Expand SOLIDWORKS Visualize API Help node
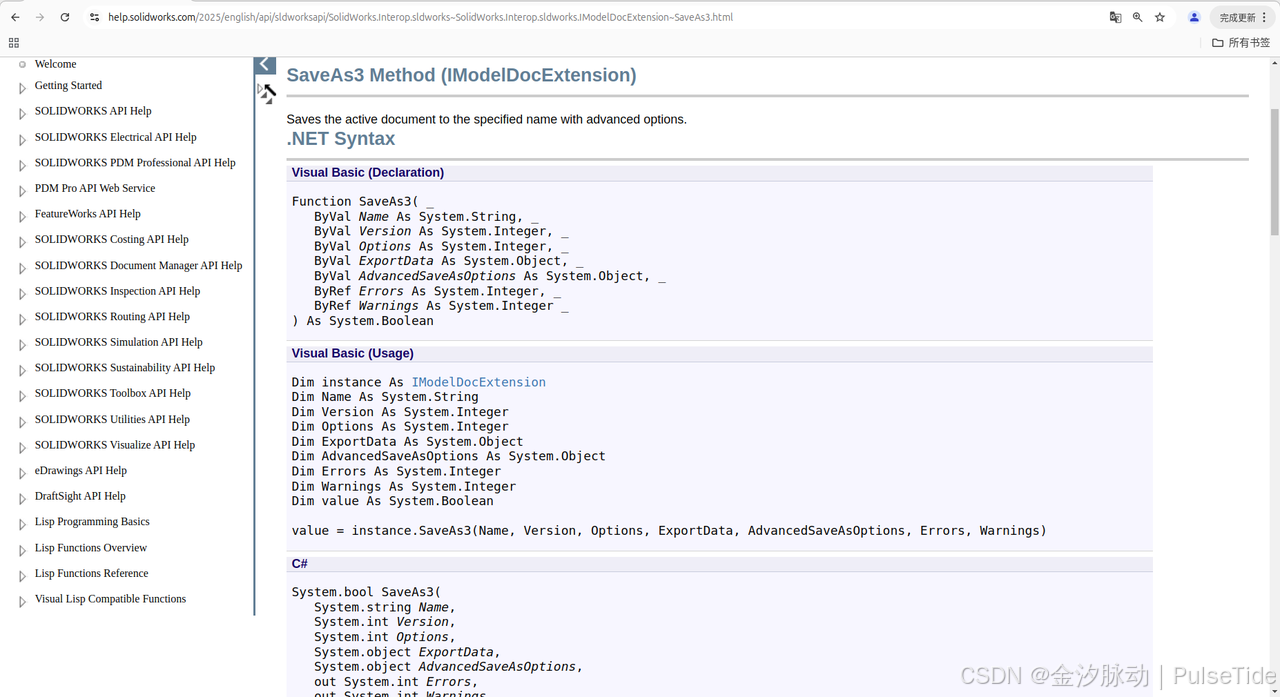 [22, 448]
